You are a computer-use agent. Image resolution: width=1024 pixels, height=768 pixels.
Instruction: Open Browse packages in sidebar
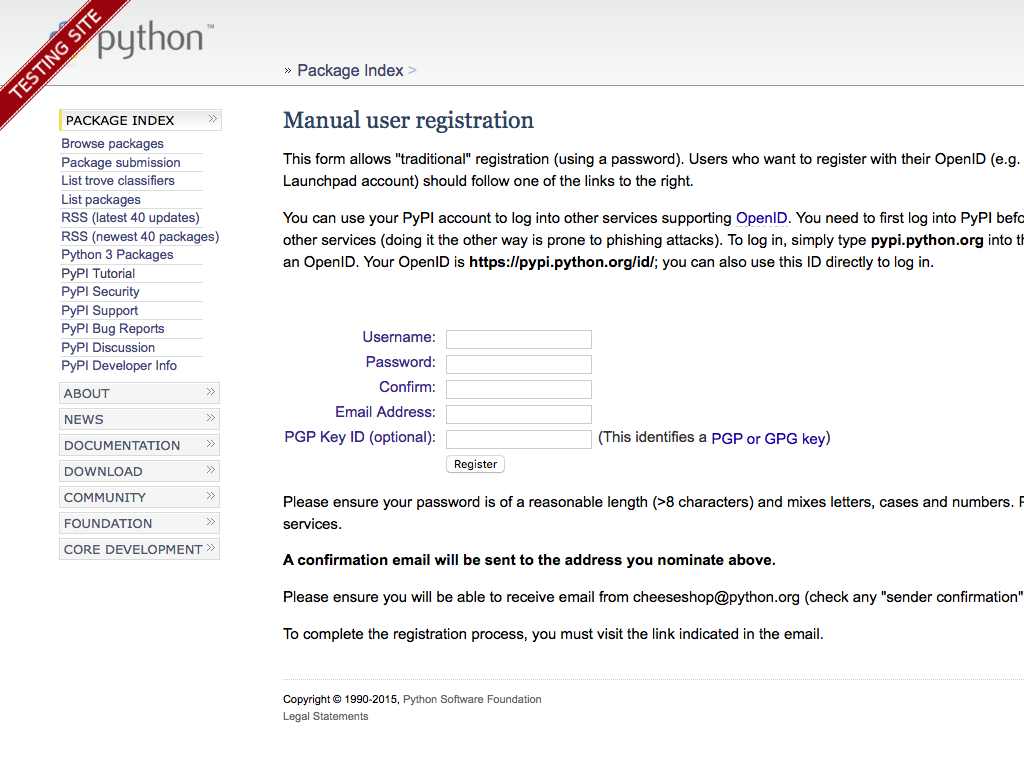112,144
